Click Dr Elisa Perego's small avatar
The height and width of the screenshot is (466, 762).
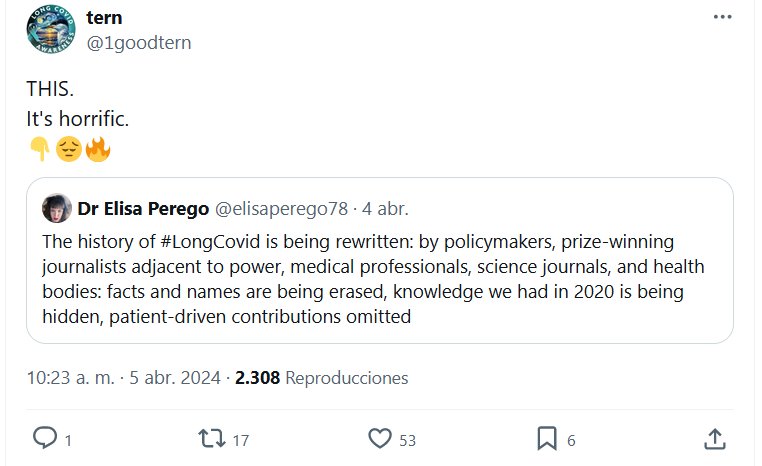[55, 208]
